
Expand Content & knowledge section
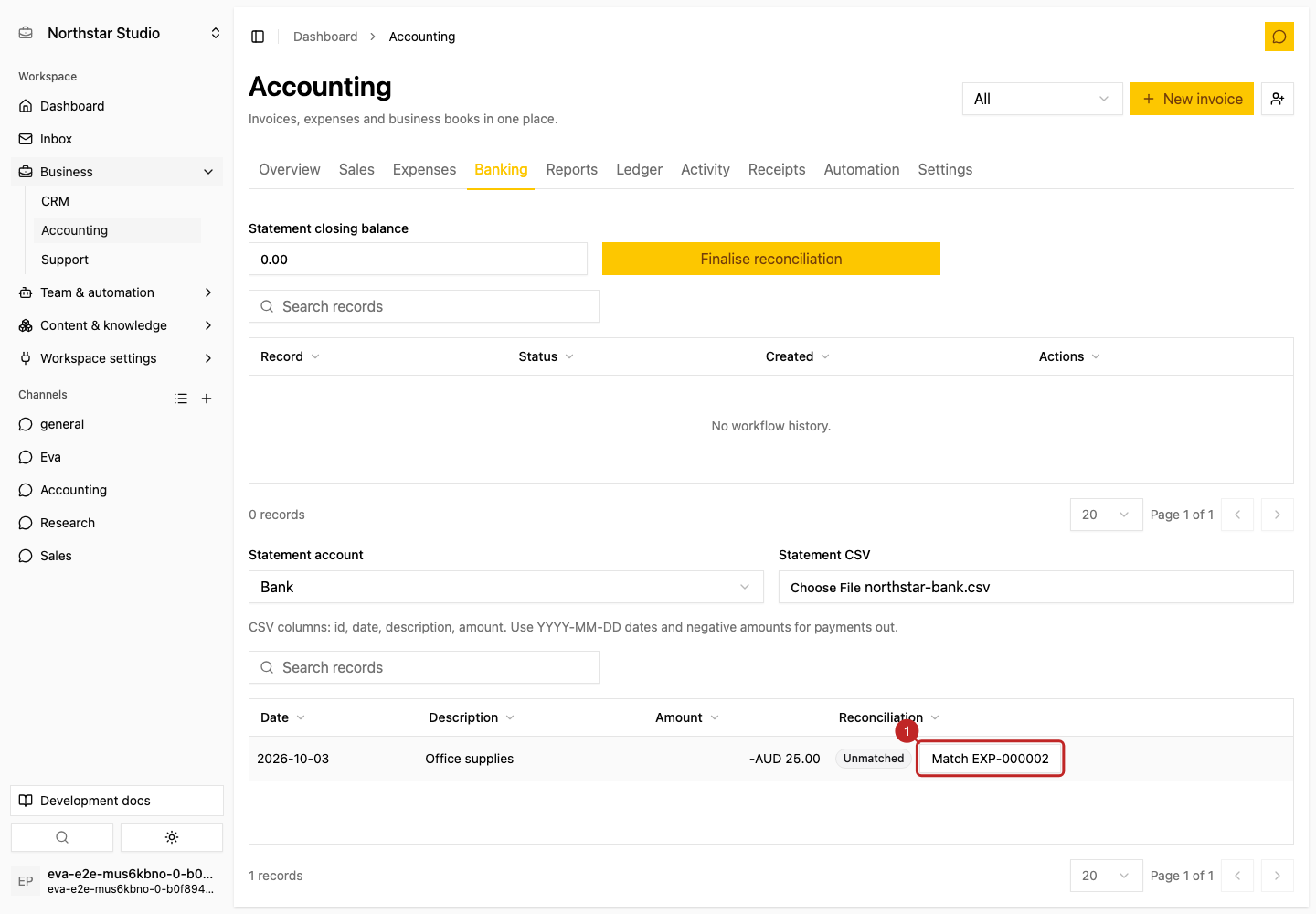click(x=117, y=325)
